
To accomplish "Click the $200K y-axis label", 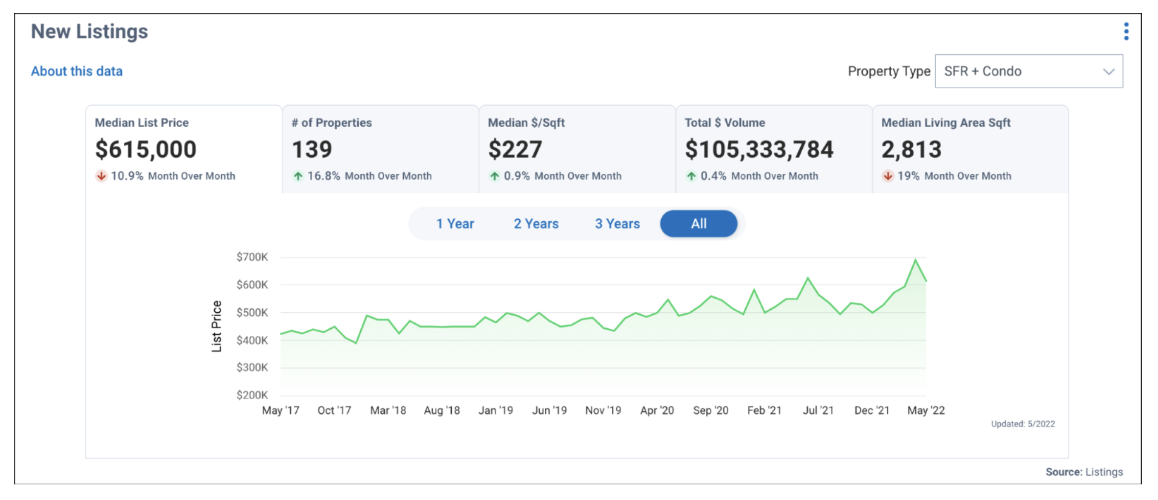I will (253, 395).
